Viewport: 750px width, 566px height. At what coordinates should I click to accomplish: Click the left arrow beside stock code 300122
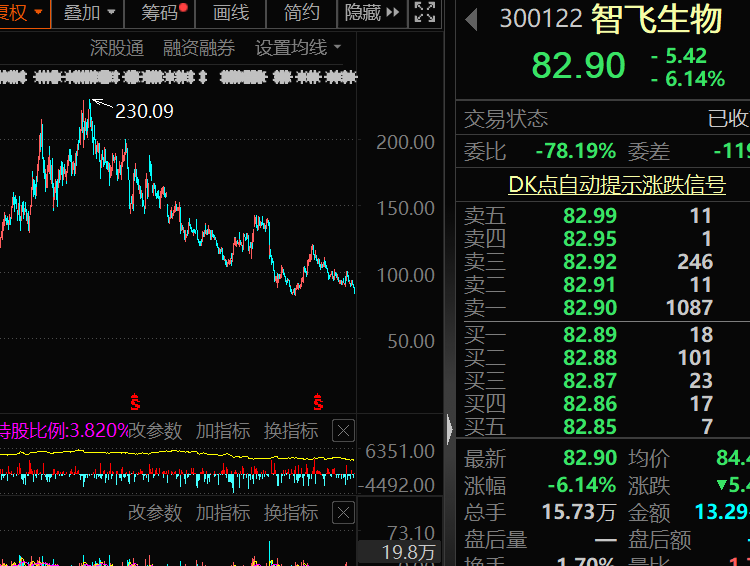click(x=472, y=19)
